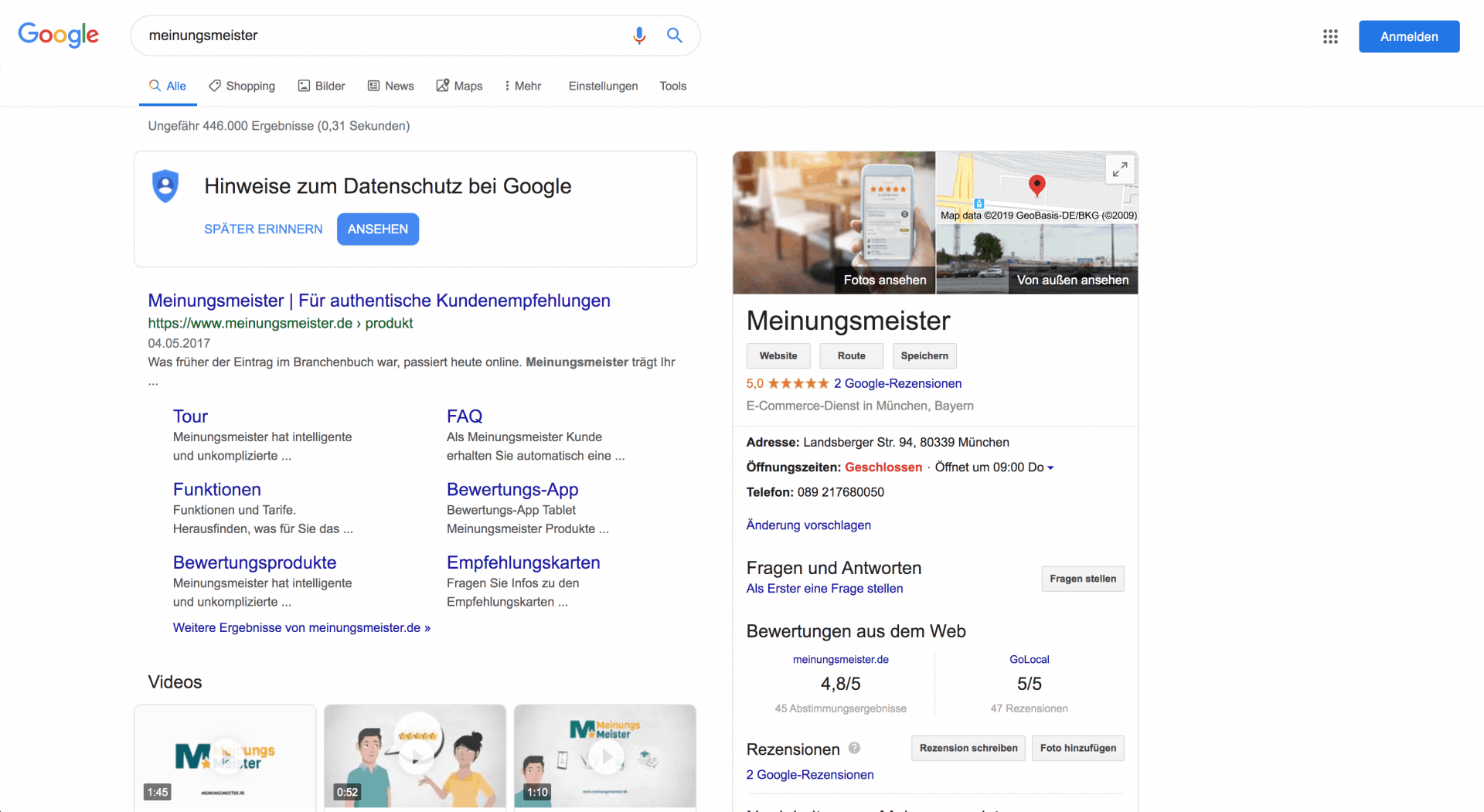The width and height of the screenshot is (1484, 812).
Task: Open Von außen ansehen street view
Action: [x=1037, y=259]
